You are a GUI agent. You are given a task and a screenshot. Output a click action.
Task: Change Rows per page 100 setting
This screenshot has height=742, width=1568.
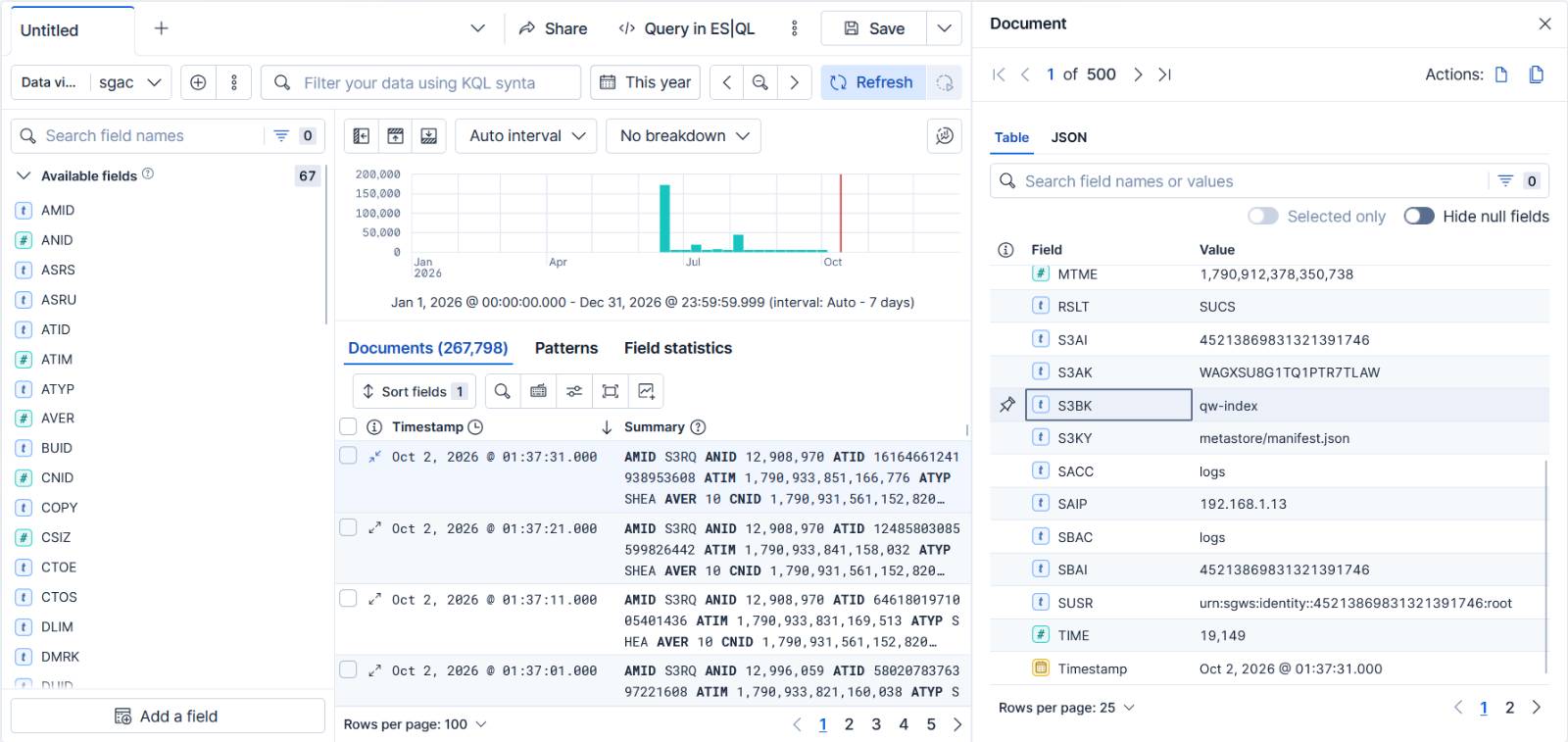point(415,724)
